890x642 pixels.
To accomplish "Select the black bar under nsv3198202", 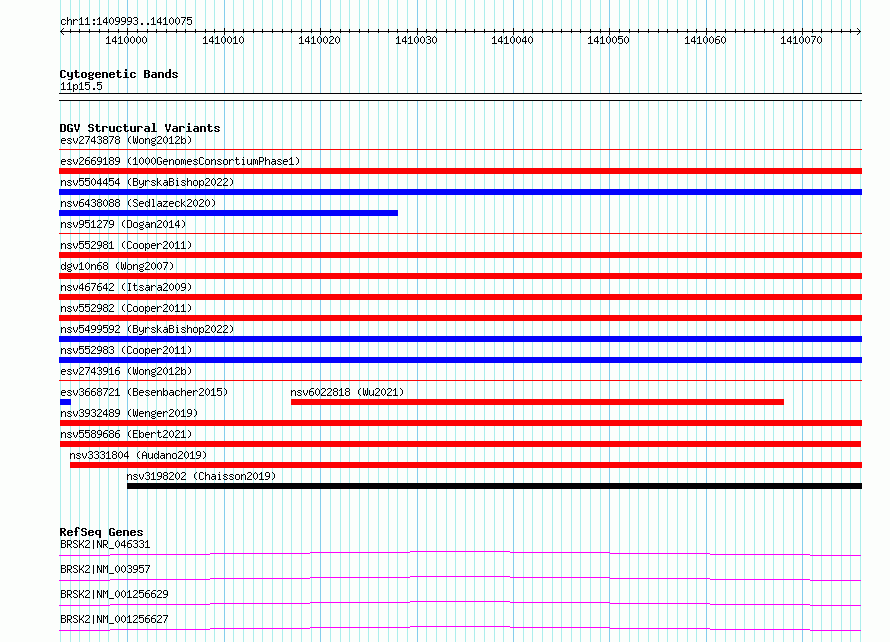I will [x=494, y=486].
